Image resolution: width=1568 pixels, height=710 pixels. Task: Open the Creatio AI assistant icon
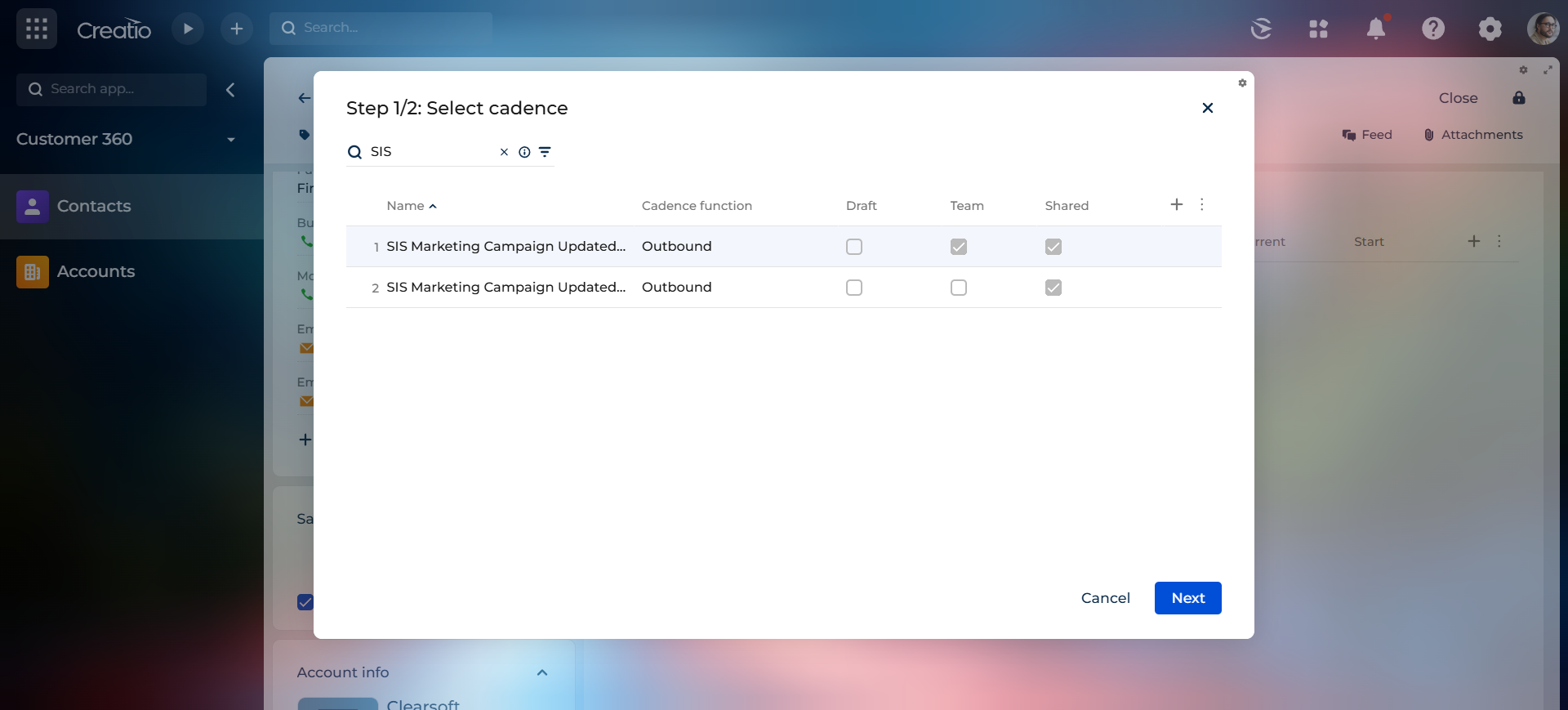pyautogui.click(x=1261, y=29)
